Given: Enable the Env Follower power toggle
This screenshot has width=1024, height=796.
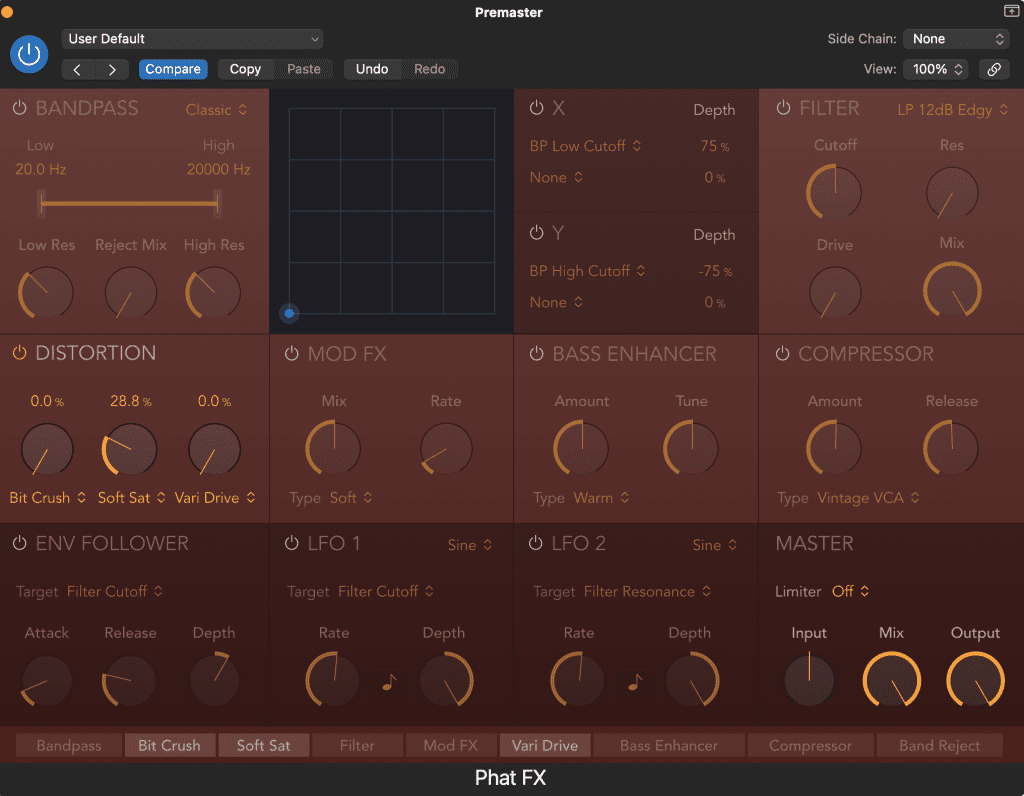Looking at the screenshot, I should click(x=20, y=543).
